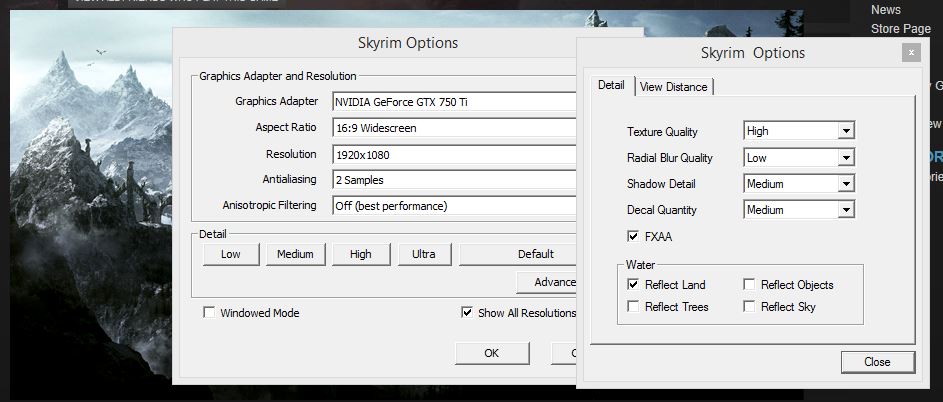The width and height of the screenshot is (943, 402).
Task: Uncheck Reflect Land water option
Action: [633, 285]
